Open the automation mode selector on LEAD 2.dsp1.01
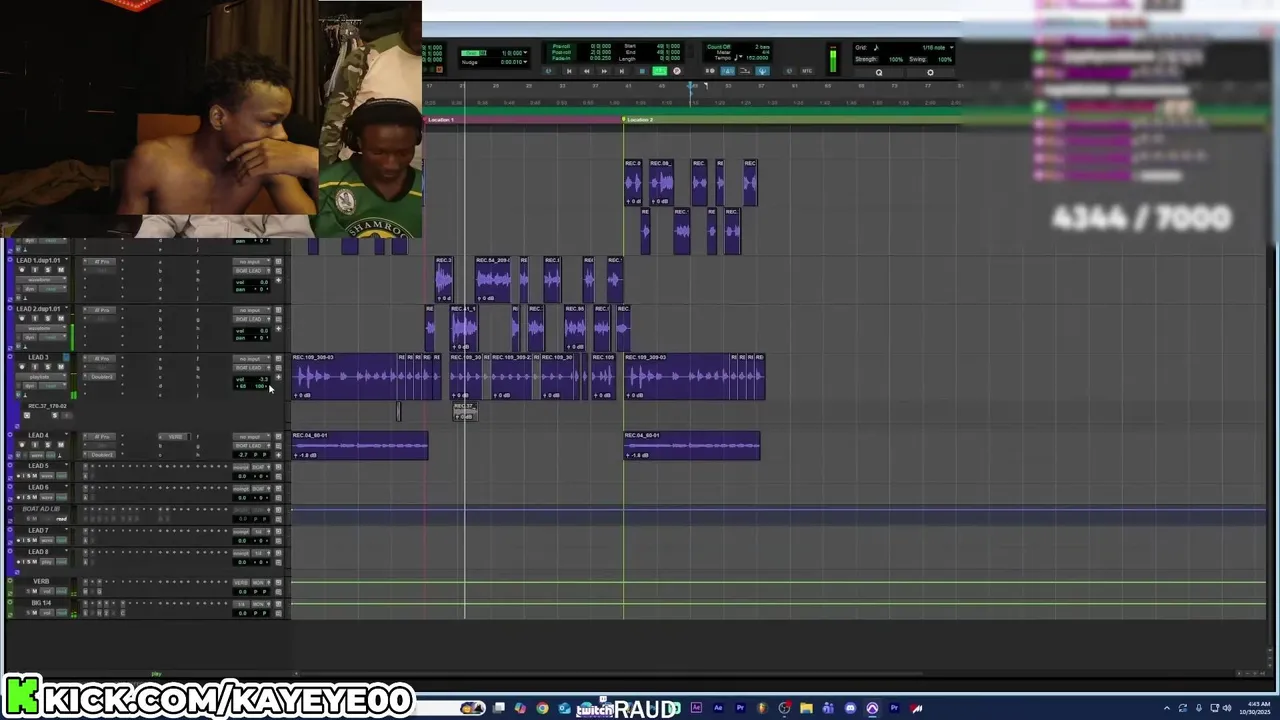Screen dimensions: 1280x720 (53, 337)
